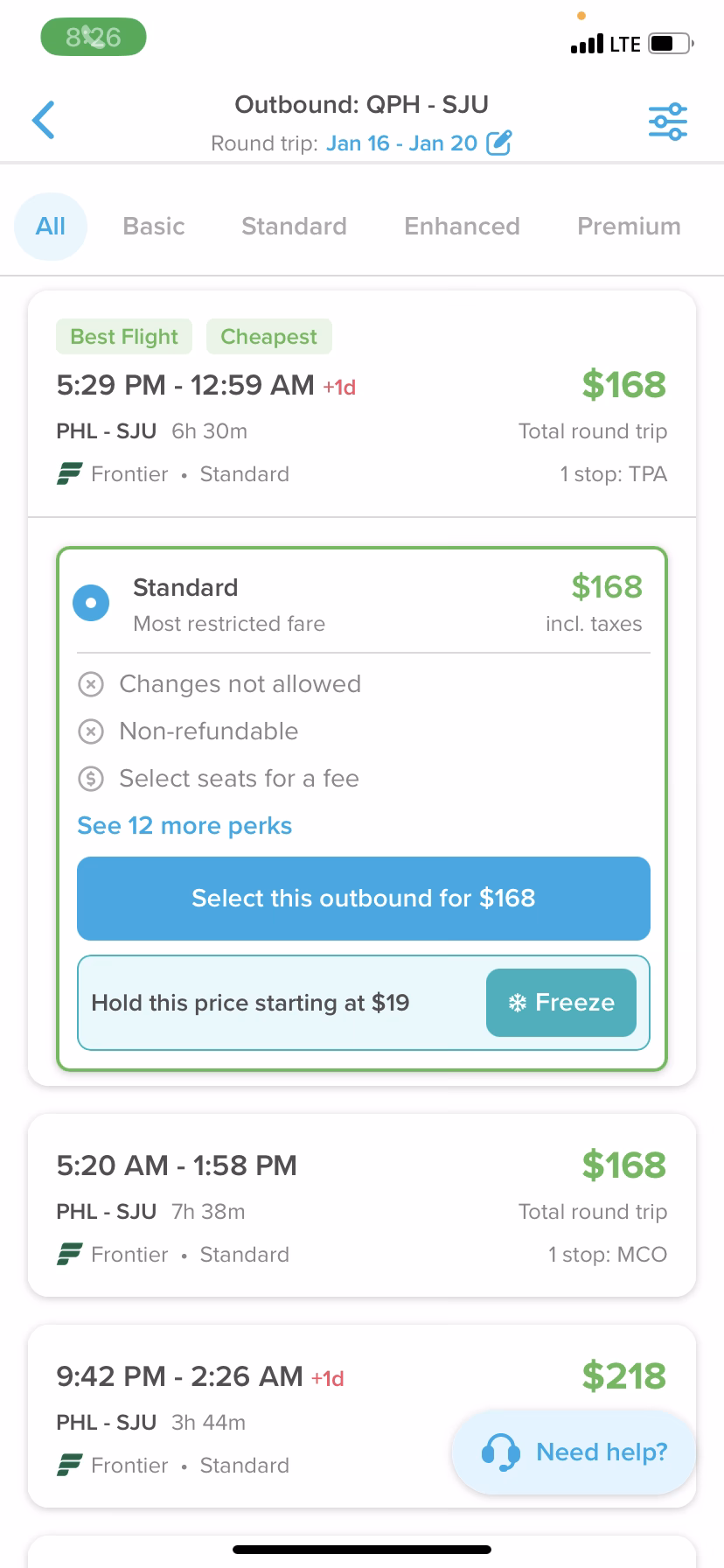Select the Enhanced fare tab
This screenshot has height=1568, width=724.
click(462, 227)
